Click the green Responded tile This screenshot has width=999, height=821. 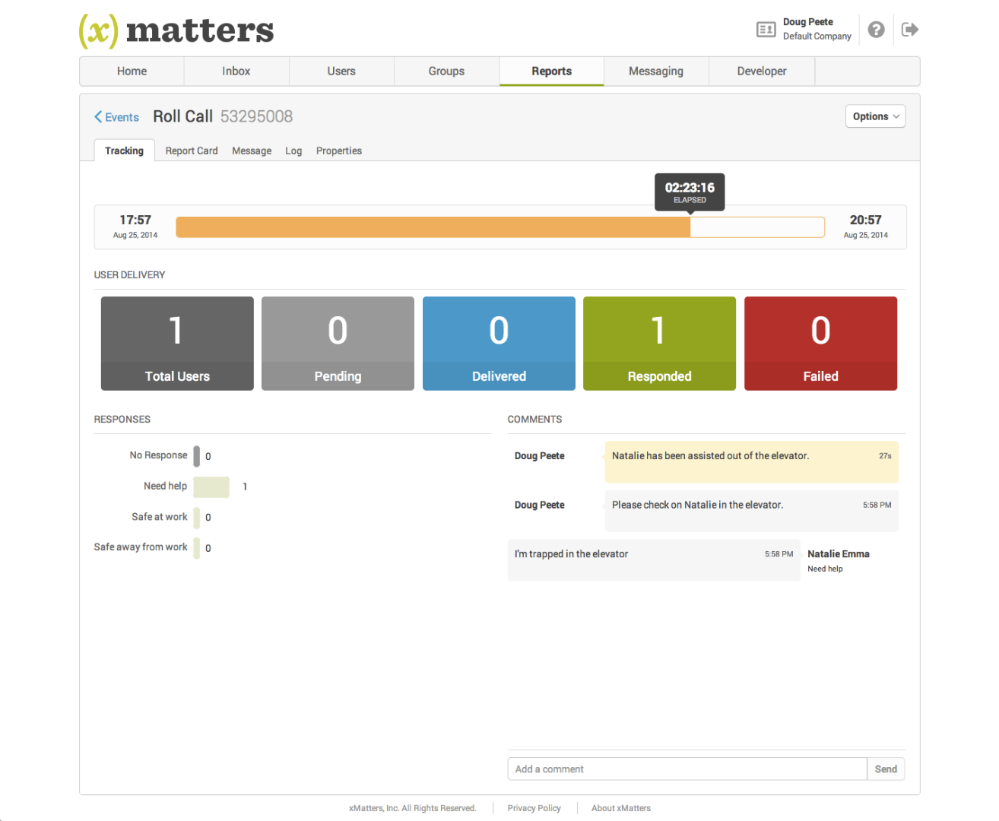tap(659, 343)
